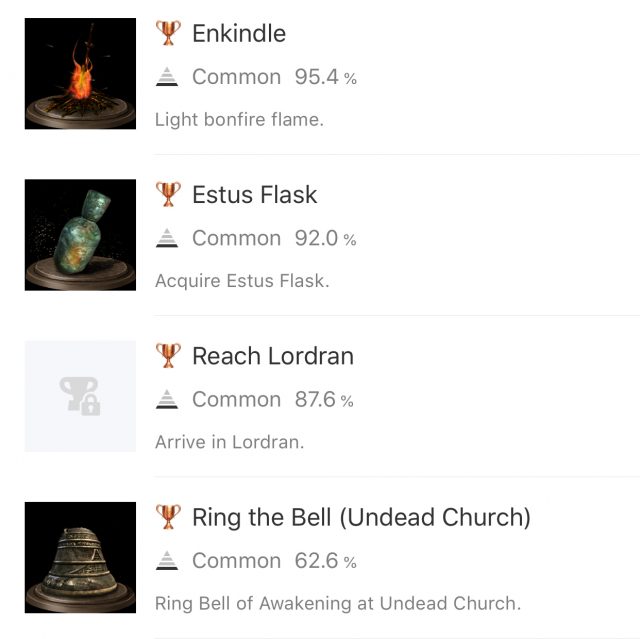Click the 95.4% Common rarity label
Image resolution: width=640 pixels, height=639 pixels.
click(x=273, y=77)
